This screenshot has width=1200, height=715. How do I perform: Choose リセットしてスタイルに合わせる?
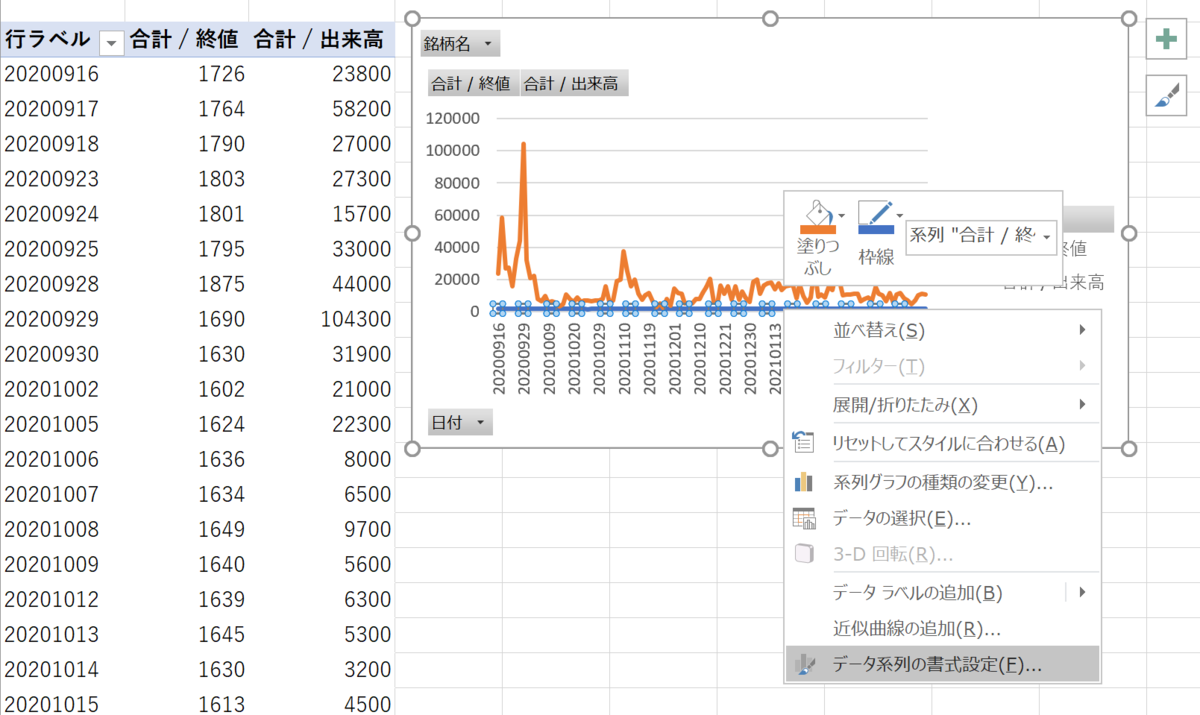pyautogui.click(x=942, y=443)
